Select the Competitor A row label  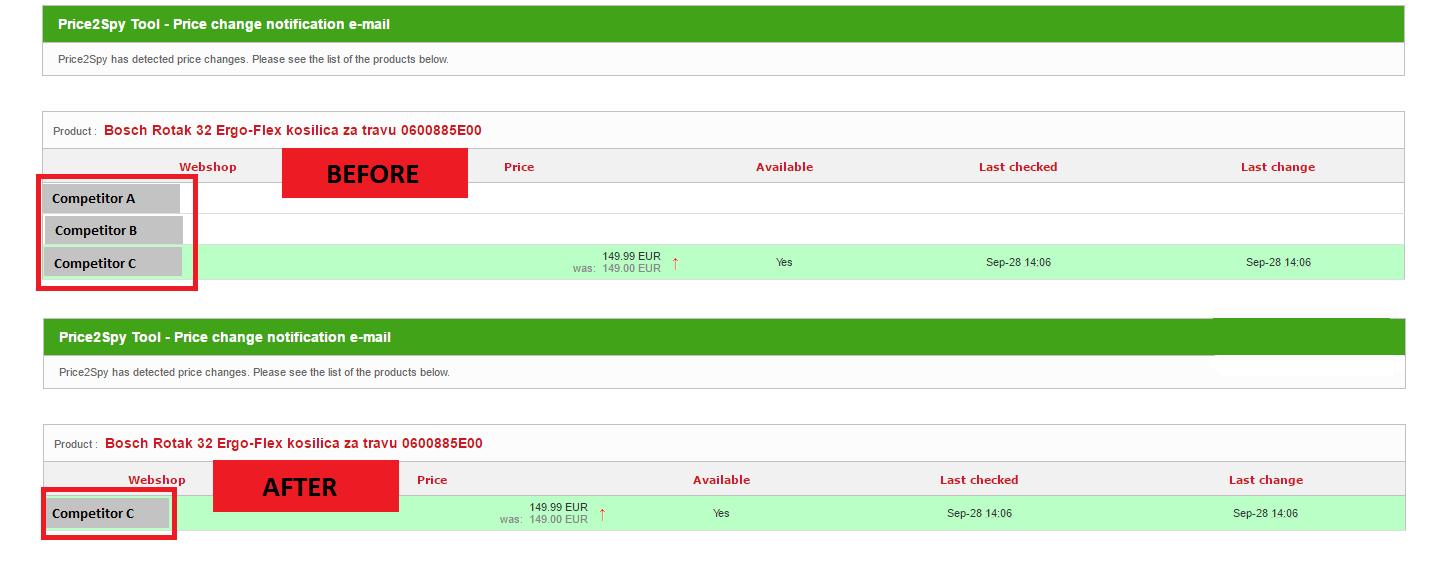(x=111, y=198)
